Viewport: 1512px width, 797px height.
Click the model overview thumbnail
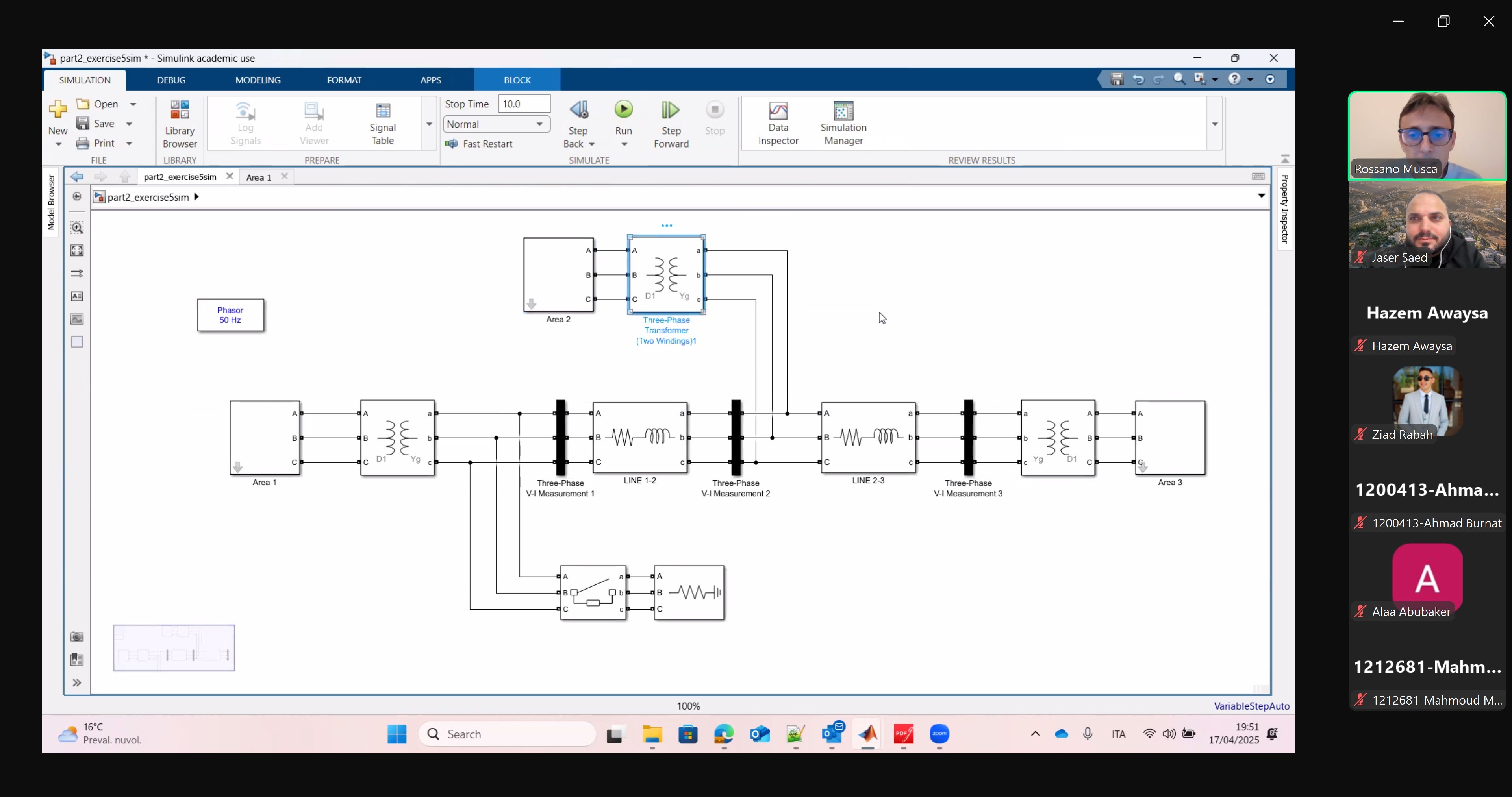click(x=174, y=648)
